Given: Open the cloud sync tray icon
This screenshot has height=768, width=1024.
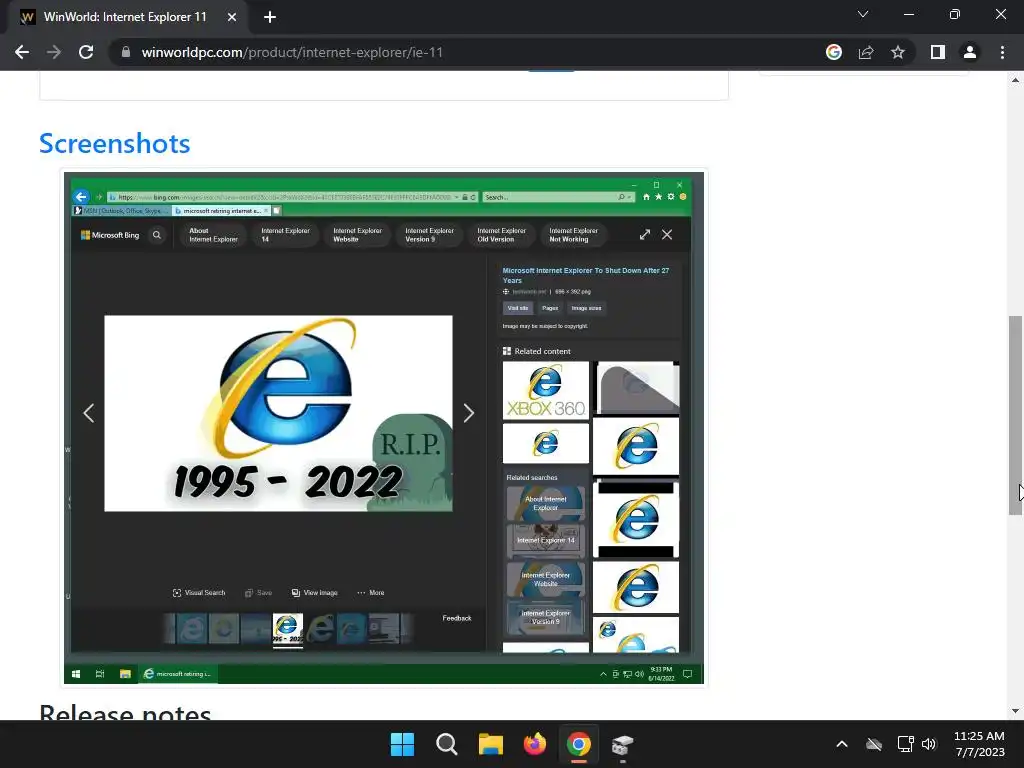Looking at the screenshot, I should coord(874,744).
